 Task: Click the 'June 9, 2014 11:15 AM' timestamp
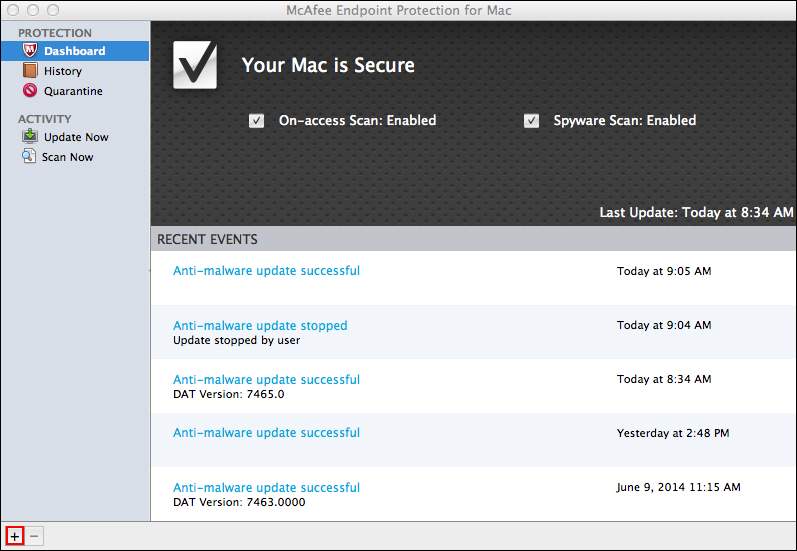pos(679,487)
